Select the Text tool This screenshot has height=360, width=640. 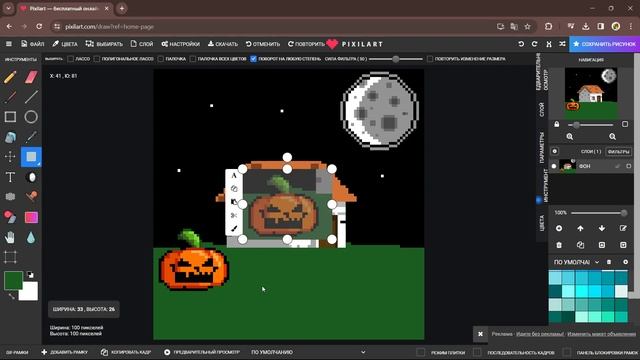[x=10, y=177]
